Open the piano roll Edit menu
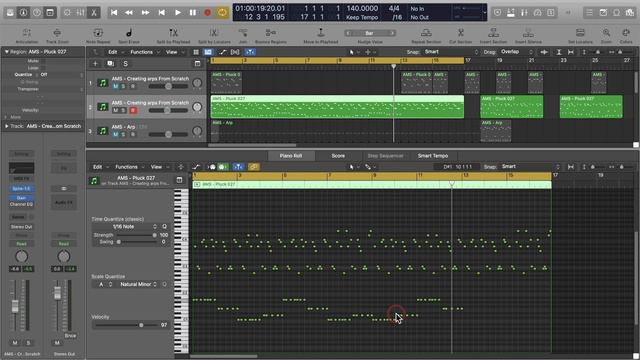The width and height of the screenshot is (640, 360). click(100, 167)
